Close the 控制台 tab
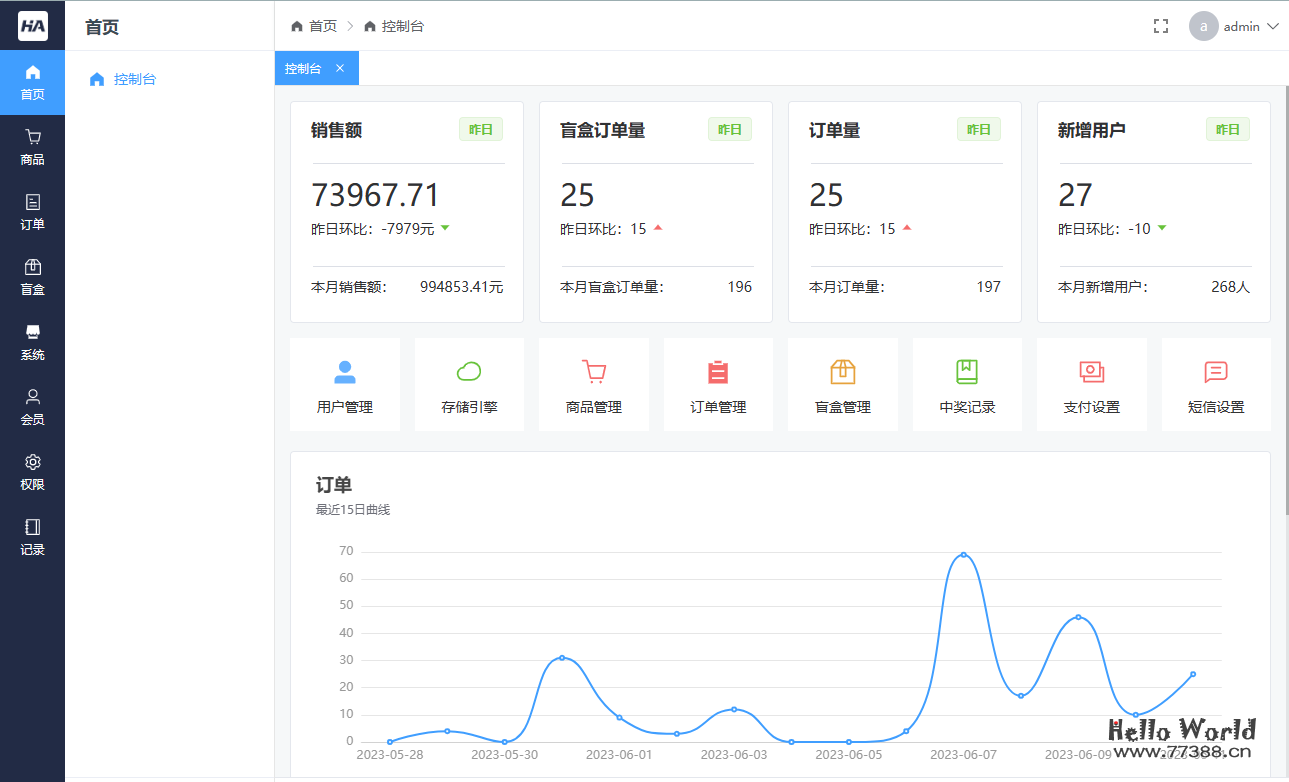1289x782 pixels. (339, 68)
